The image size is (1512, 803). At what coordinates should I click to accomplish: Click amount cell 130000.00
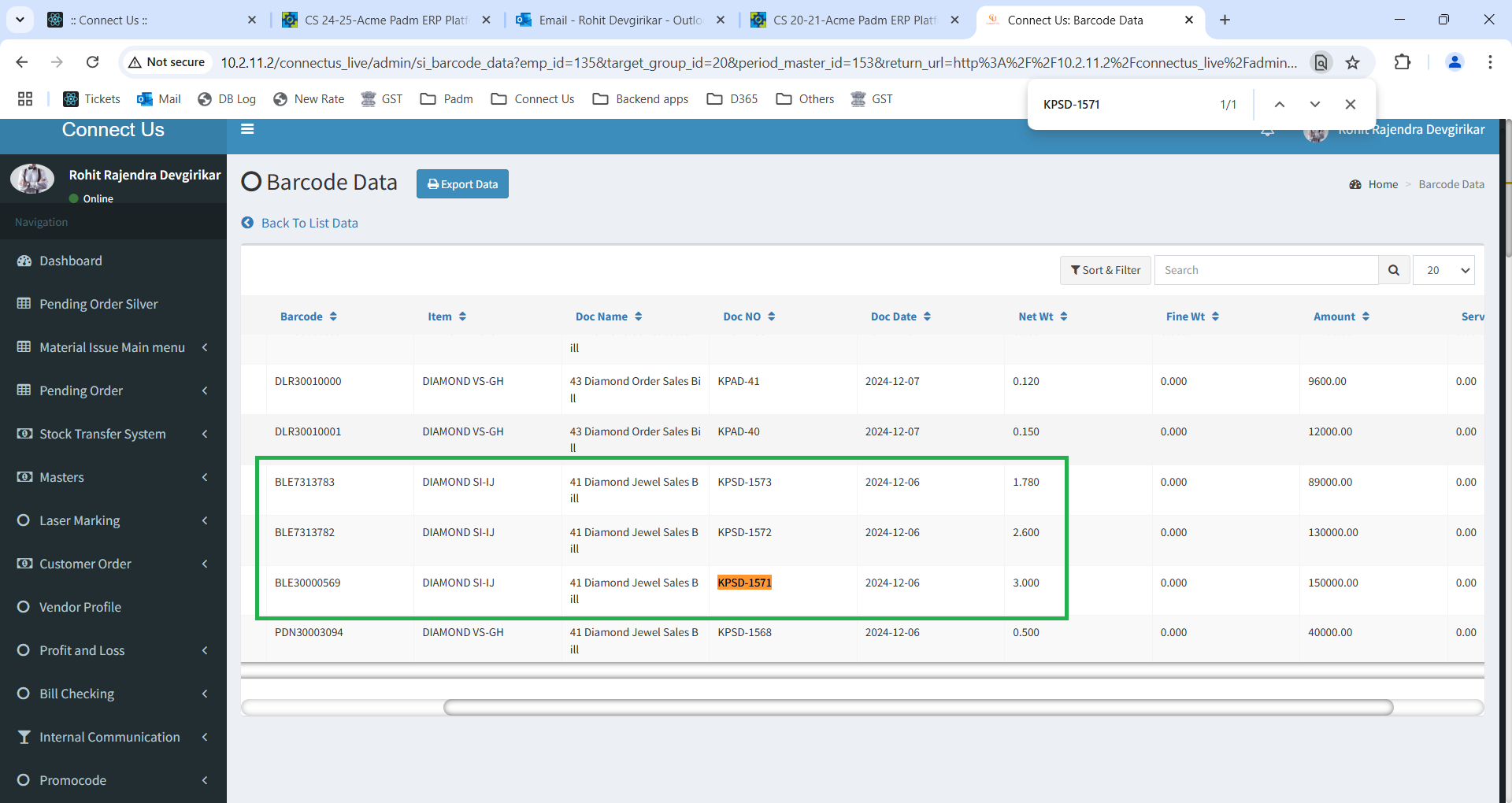[x=1333, y=532]
